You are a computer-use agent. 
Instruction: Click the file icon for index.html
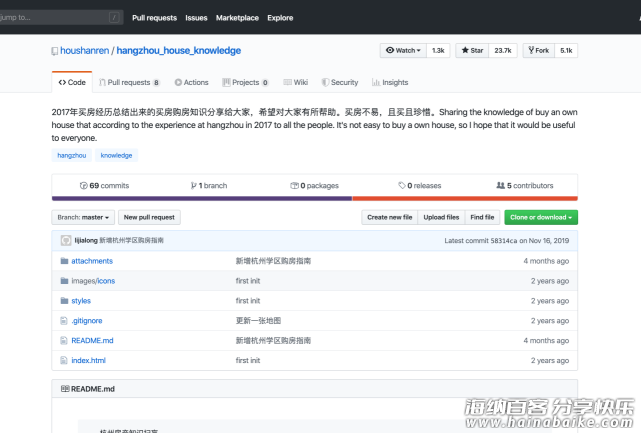pyautogui.click(x=64, y=360)
